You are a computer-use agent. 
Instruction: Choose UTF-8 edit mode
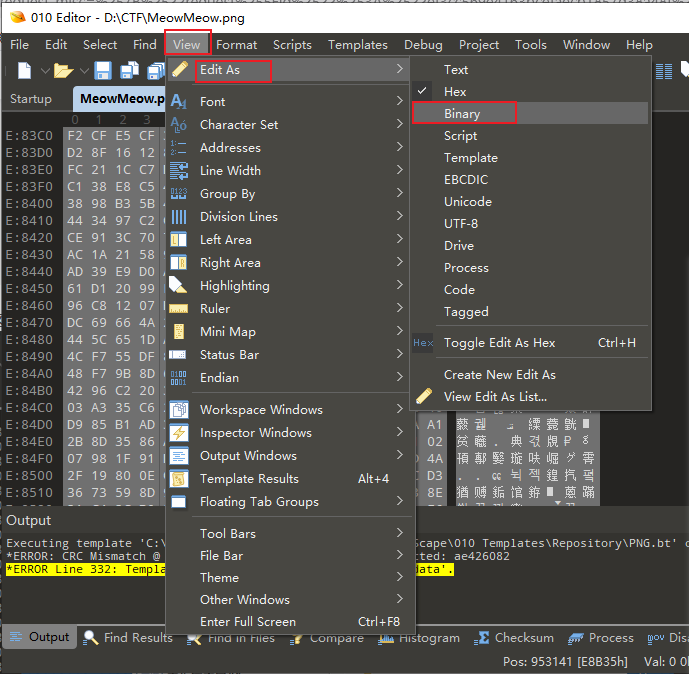point(530,224)
